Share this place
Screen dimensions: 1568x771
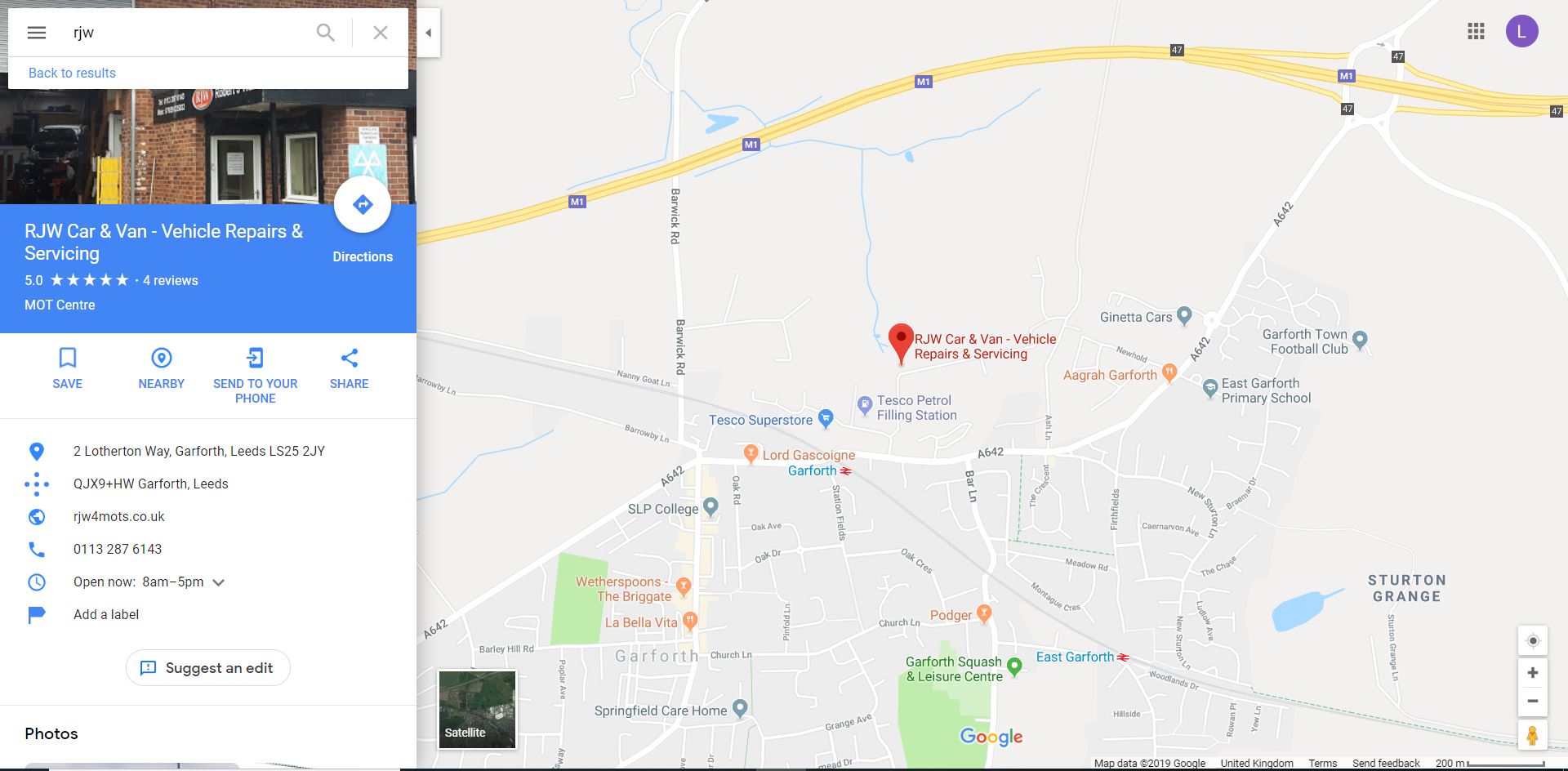349,358
